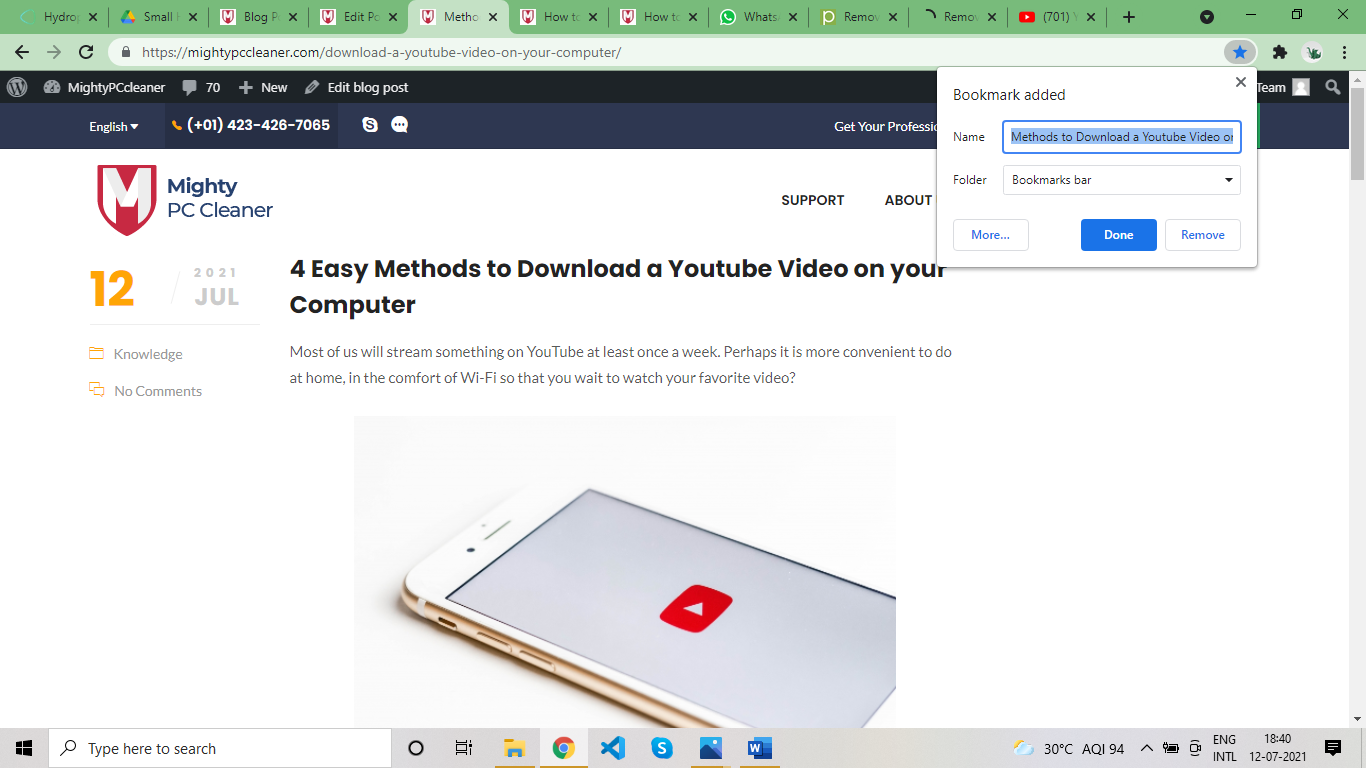Image resolution: width=1366 pixels, height=768 pixels.
Task: Open the weather widget showing 30°C
Action: (x=1068, y=748)
